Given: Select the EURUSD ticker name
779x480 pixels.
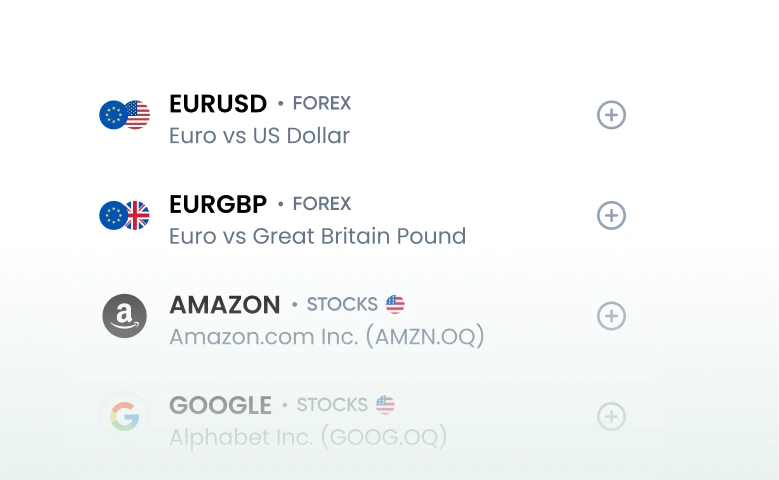Looking at the screenshot, I should click(218, 104).
